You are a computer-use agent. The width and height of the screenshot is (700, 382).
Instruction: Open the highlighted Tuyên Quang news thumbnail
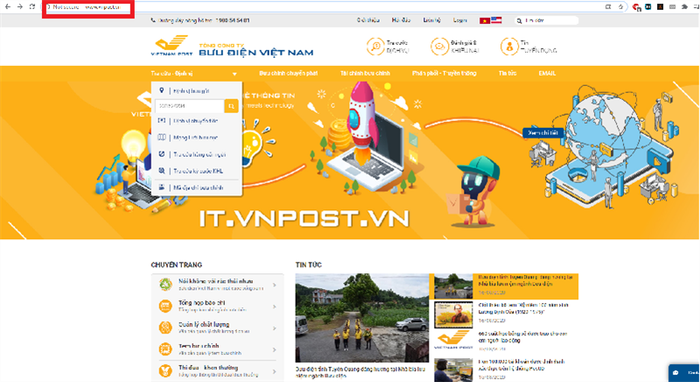pos(453,286)
